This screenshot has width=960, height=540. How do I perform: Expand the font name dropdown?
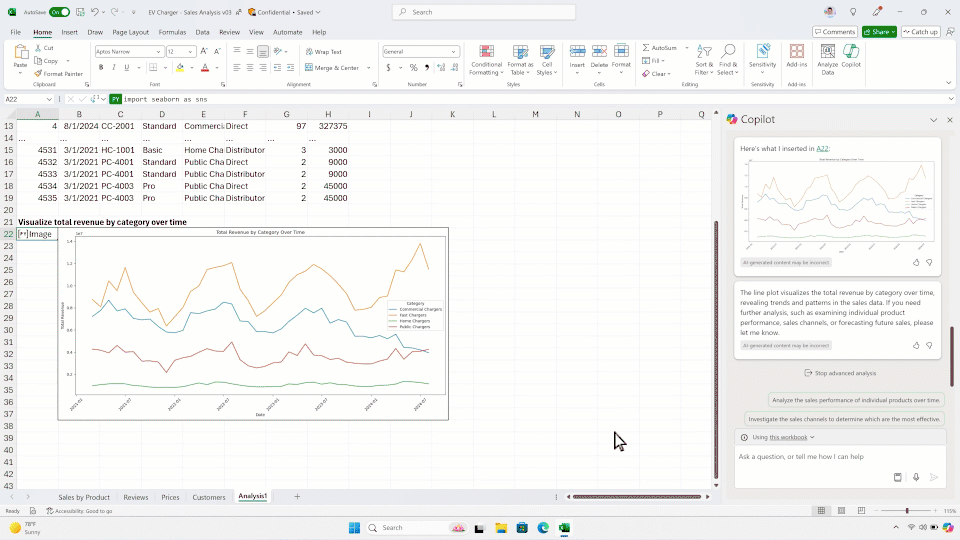pos(159,51)
